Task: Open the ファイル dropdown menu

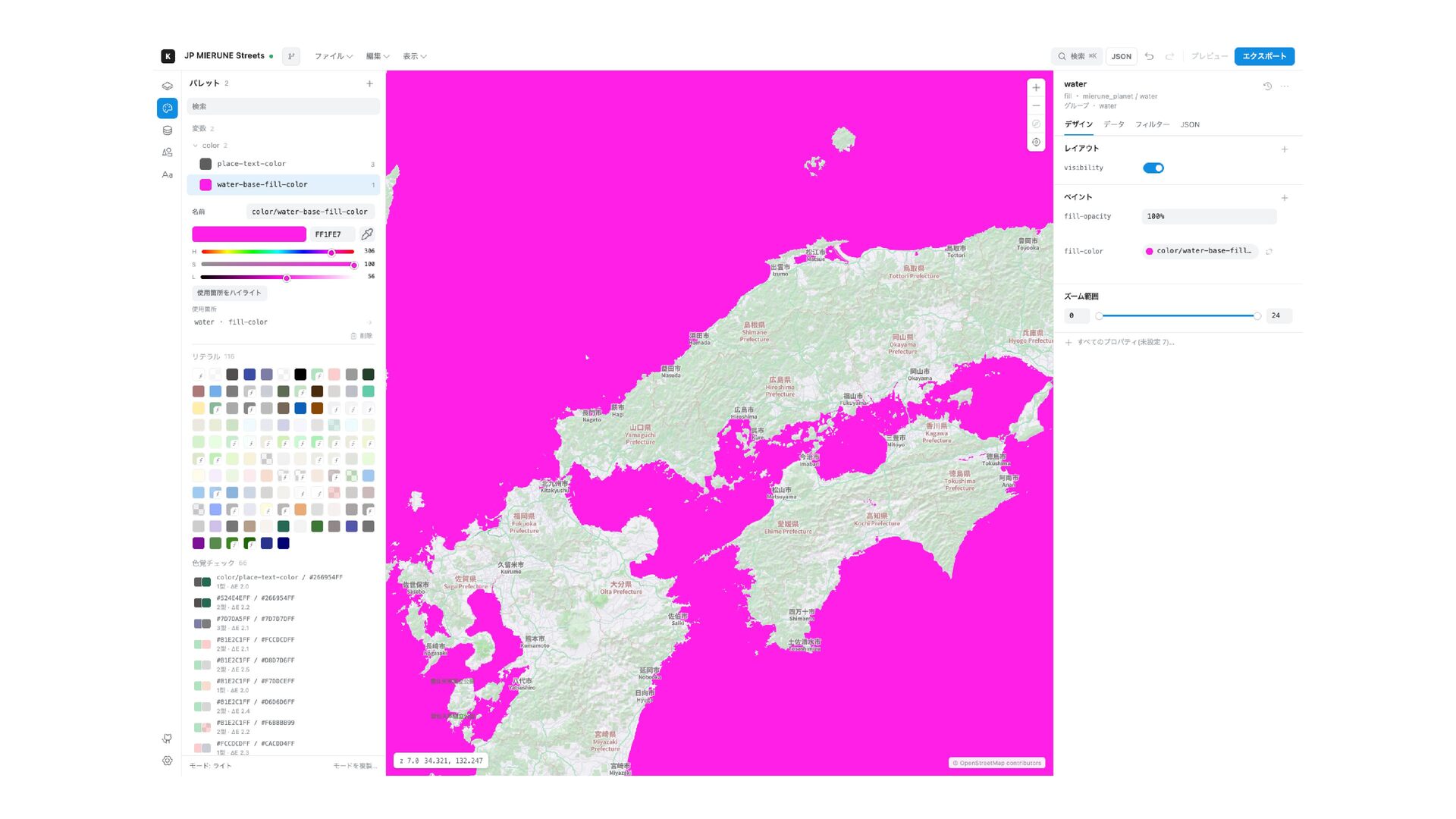Action: point(334,56)
